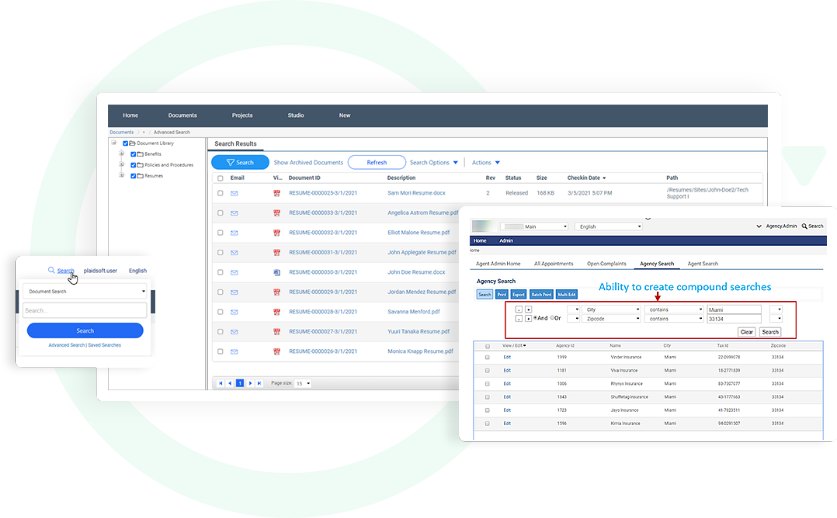Screen dimensions: 837x518
Task: Expand the Resumes folder tree node
Action: click(x=122, y=176)
